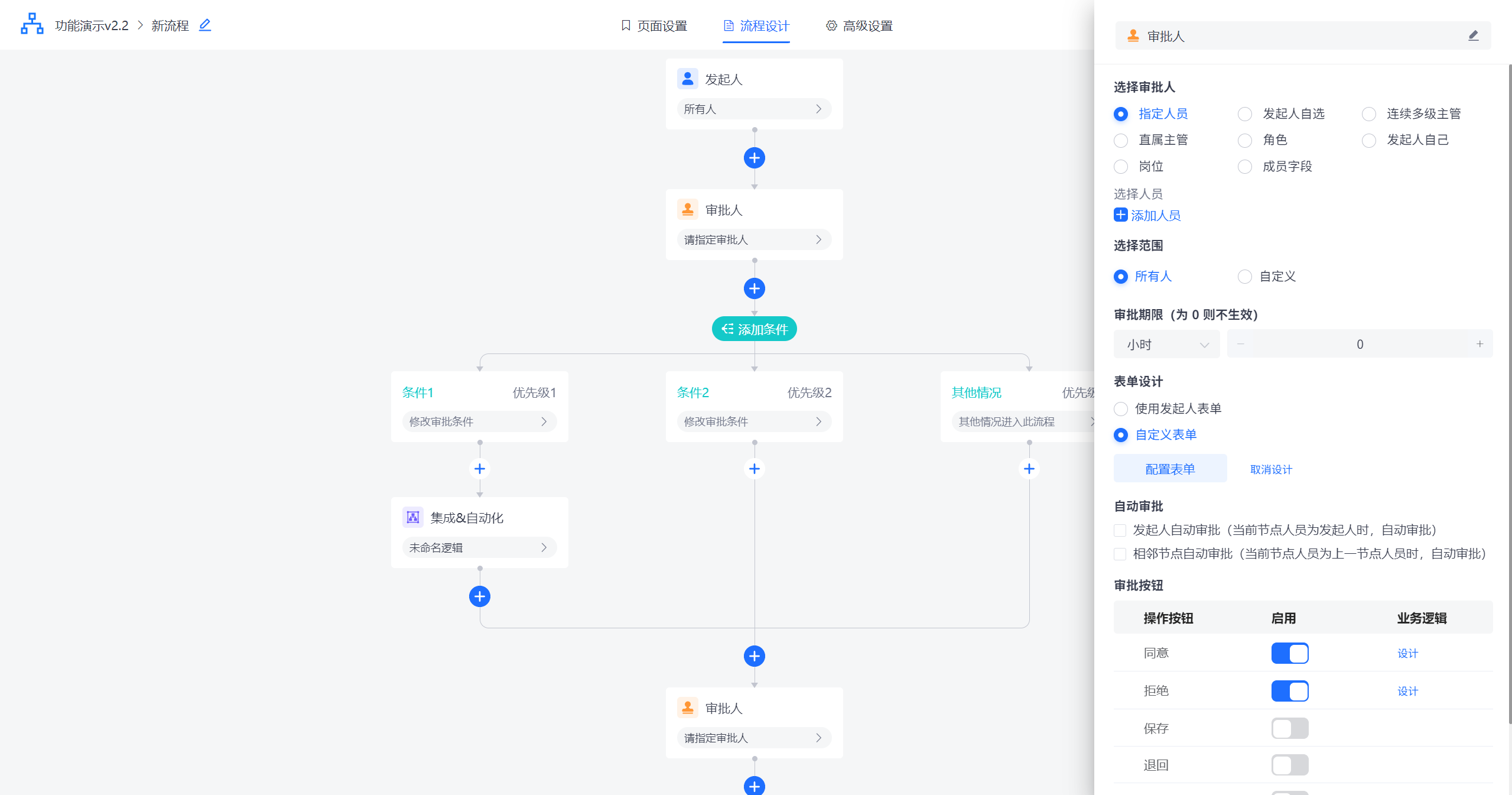Image resolution: width=1512 pixels, height=795 pixels.
Task: Click the plus icon next to 添加人员
Action: click(x=1120, y=215)
